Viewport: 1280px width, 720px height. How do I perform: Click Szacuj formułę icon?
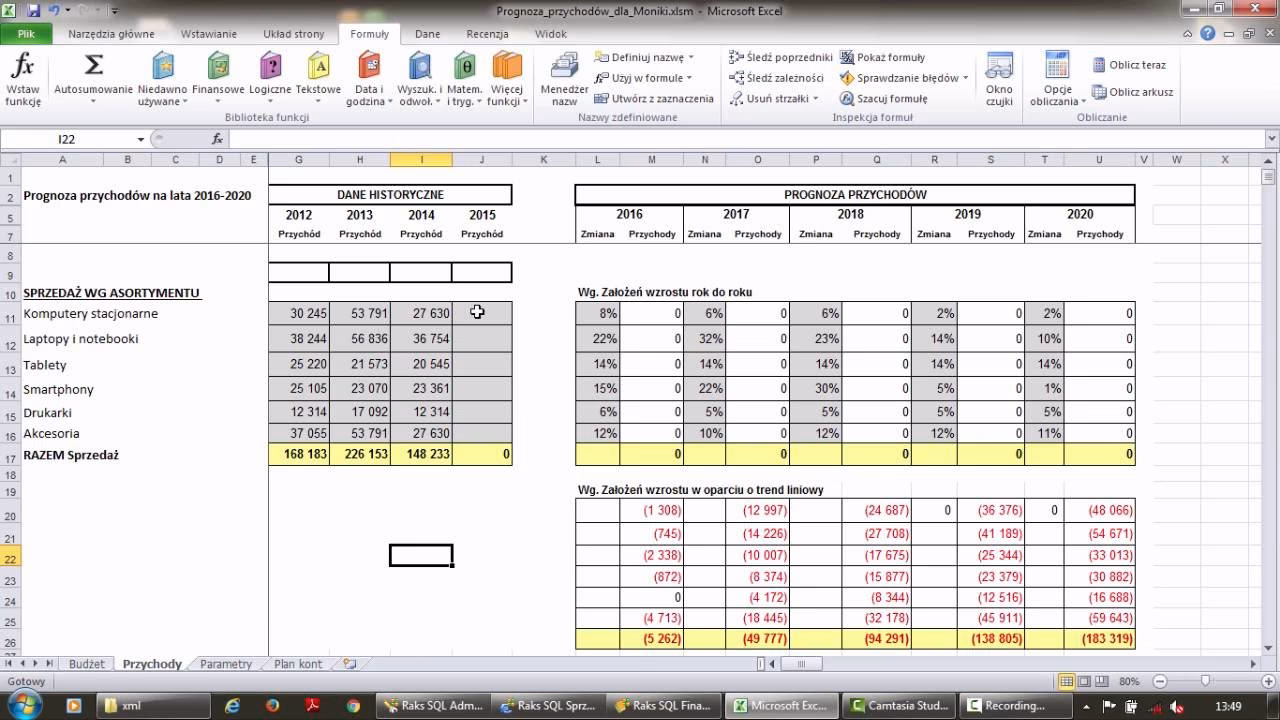848,99
